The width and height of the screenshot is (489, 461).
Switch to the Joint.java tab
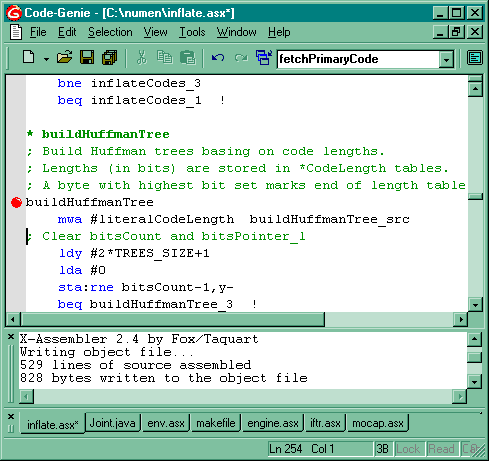pos(113,423)
